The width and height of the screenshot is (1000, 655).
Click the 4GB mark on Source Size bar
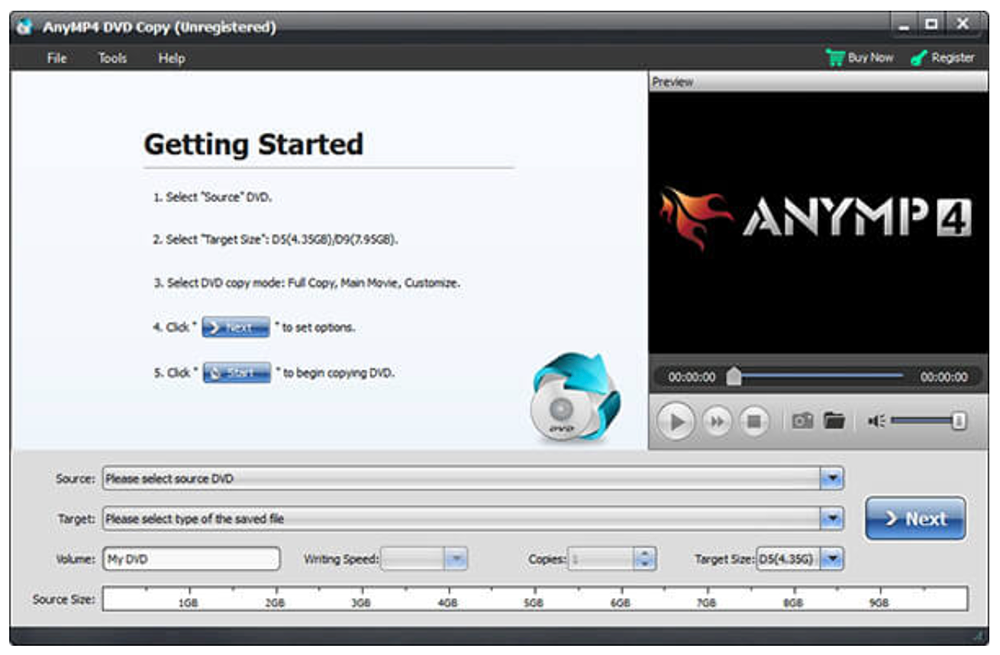[x=448, y=603]
